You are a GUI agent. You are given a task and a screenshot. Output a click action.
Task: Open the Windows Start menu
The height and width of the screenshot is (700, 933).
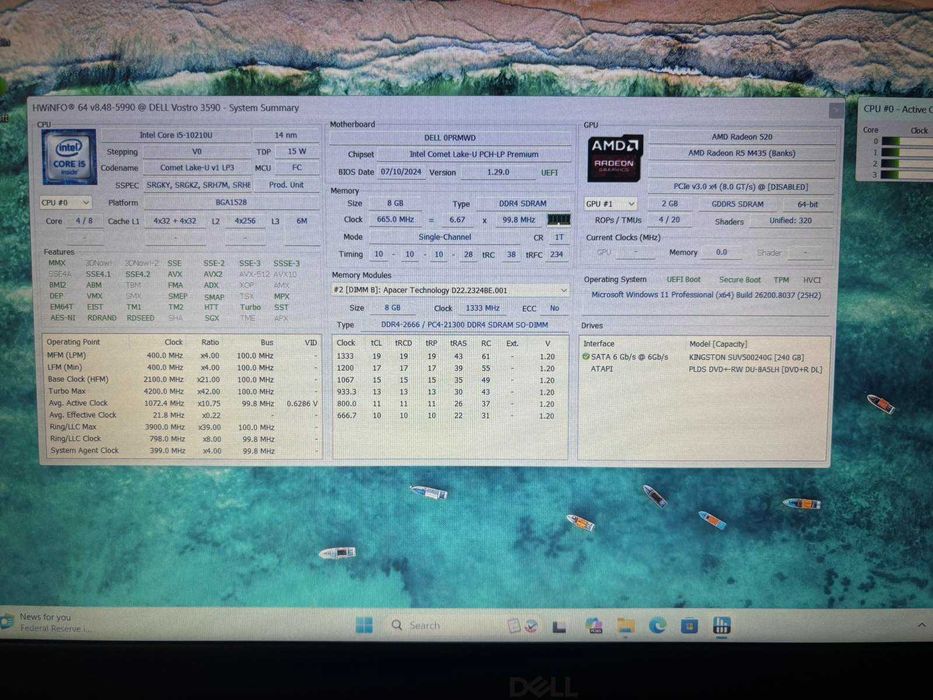tap(364, 625)
